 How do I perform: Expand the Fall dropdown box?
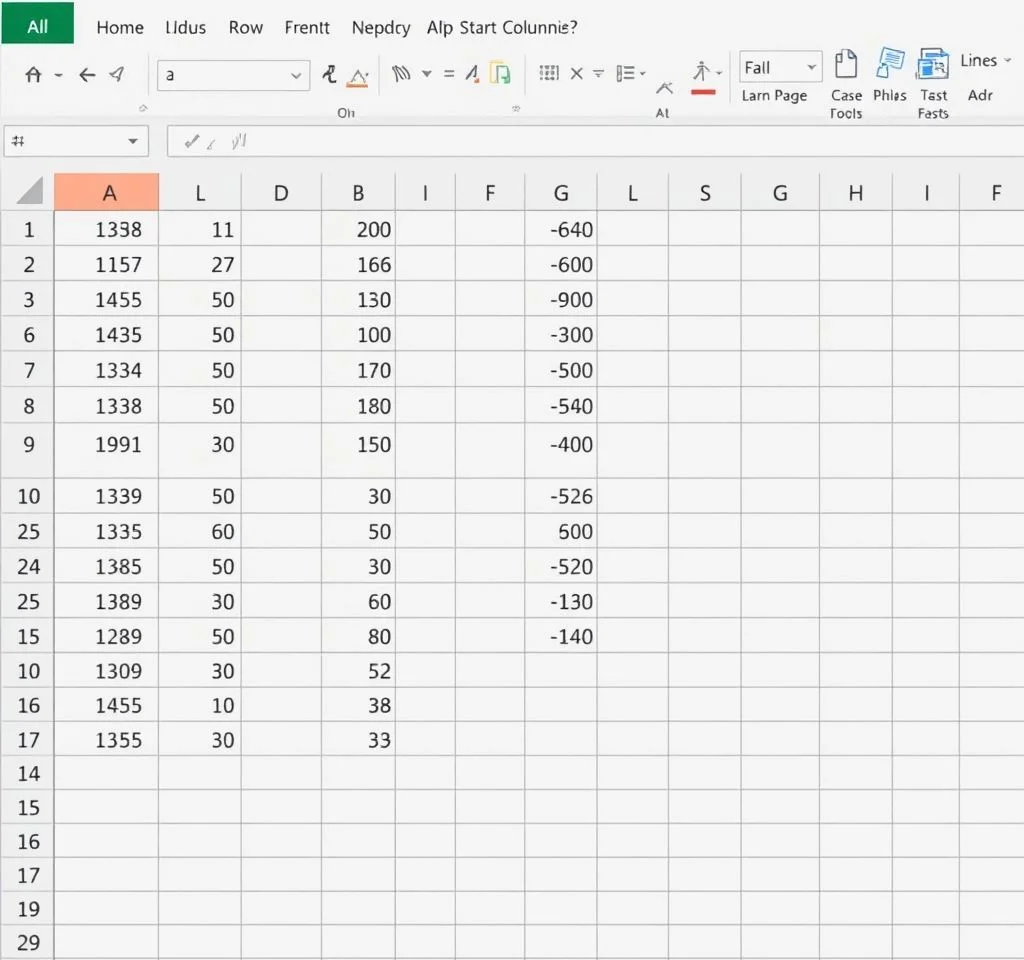[x=811, y=68]
